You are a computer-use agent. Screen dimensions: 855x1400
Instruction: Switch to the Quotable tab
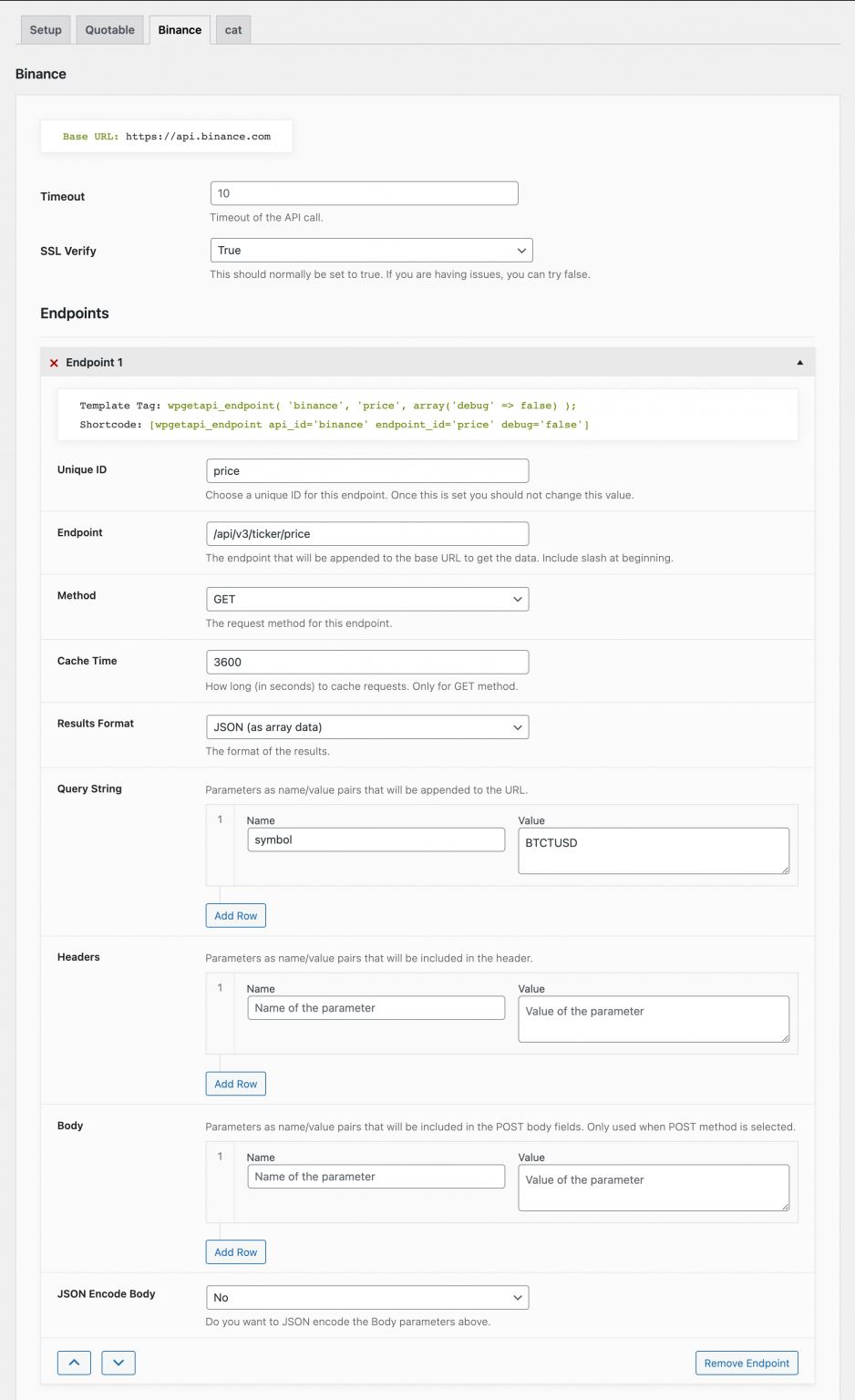point(109,29)
